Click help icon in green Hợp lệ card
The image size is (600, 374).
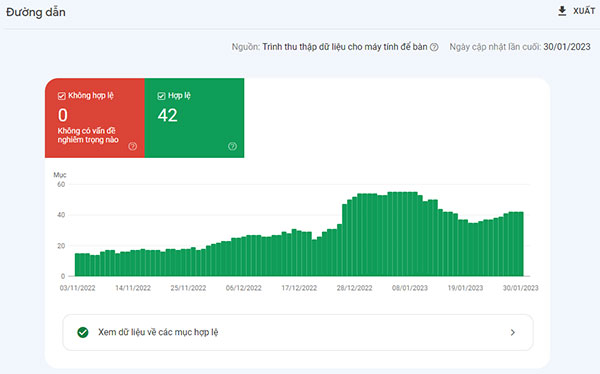coord(232,146)
